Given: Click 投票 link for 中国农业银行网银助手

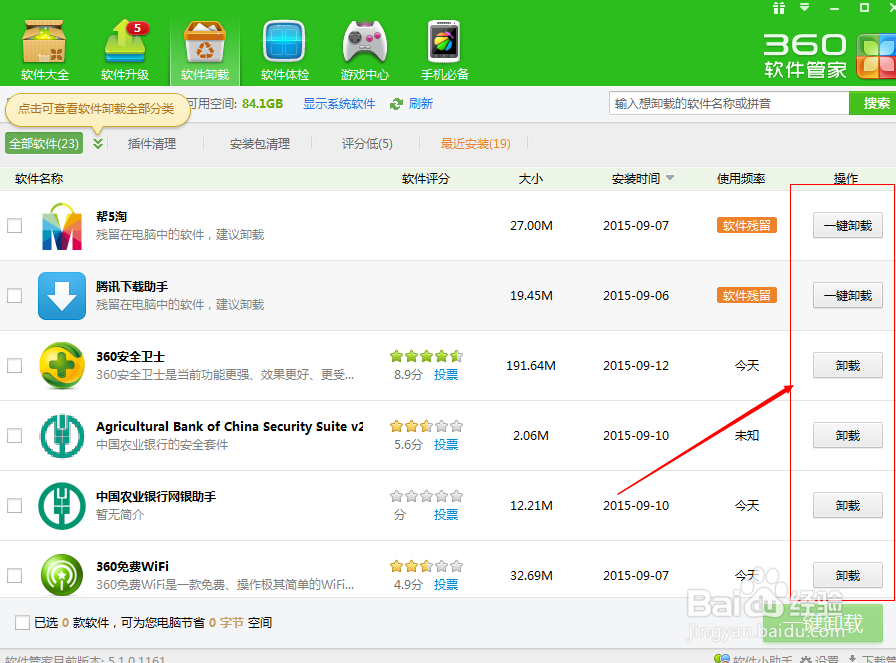Looking at the screenshot, I should pos(446,514).
